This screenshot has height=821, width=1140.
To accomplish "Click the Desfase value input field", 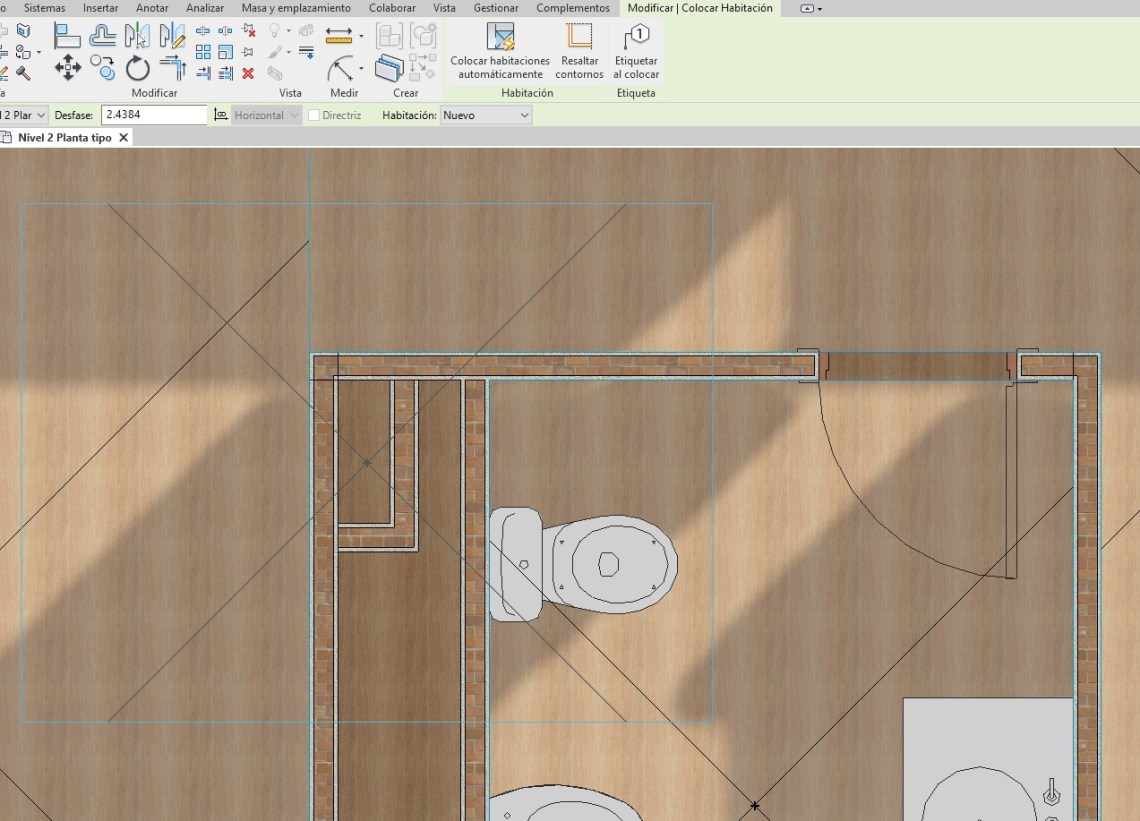I will coord(154,116).
